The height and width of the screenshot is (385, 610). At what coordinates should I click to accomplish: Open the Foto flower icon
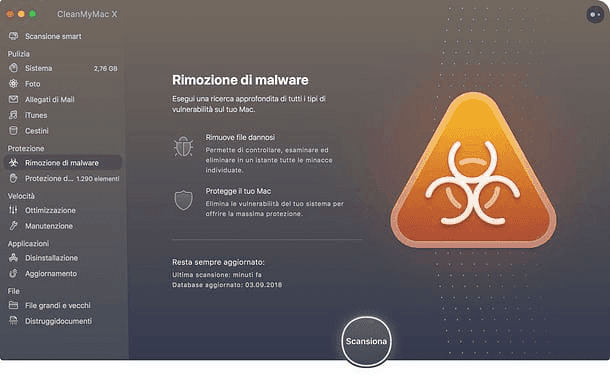click(x=14, y=84)
